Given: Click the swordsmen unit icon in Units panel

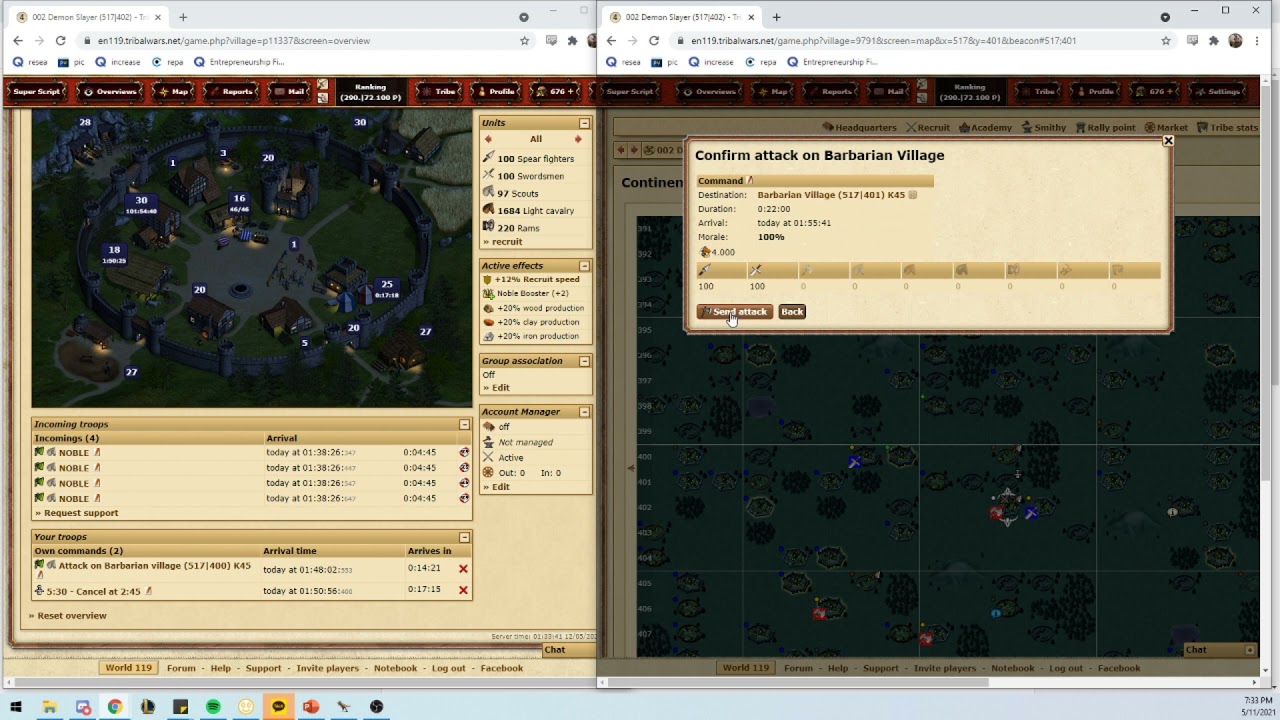Looking at the screenshot, I should pyautogui.click(x=488, y=175).
